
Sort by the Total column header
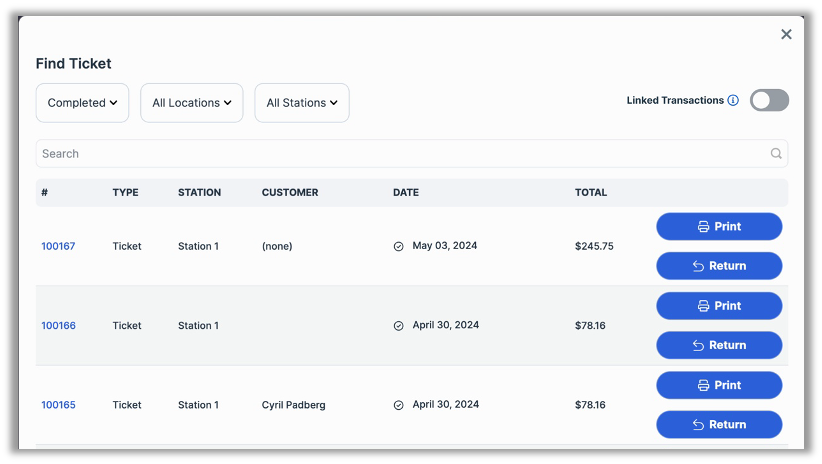pyautogui.click(x=591, y=193)
